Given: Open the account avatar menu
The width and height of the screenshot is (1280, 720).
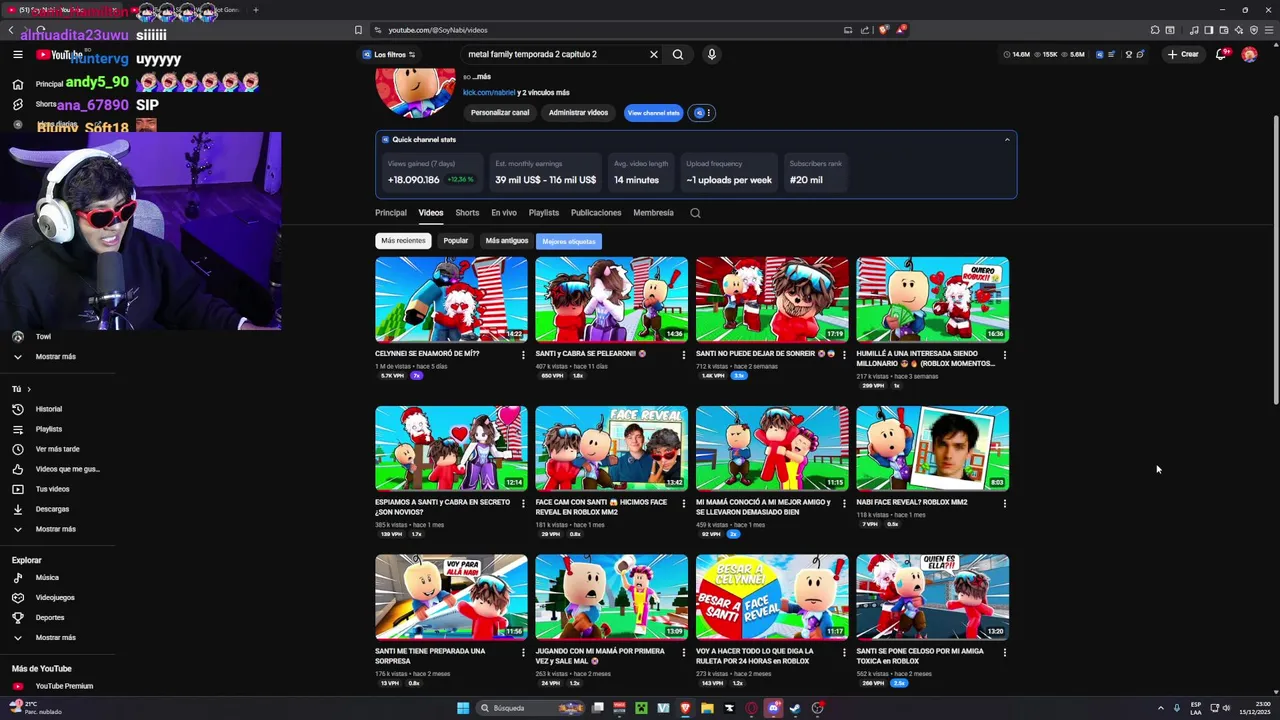Looking at the screenshot, I should coord(1249,55).
